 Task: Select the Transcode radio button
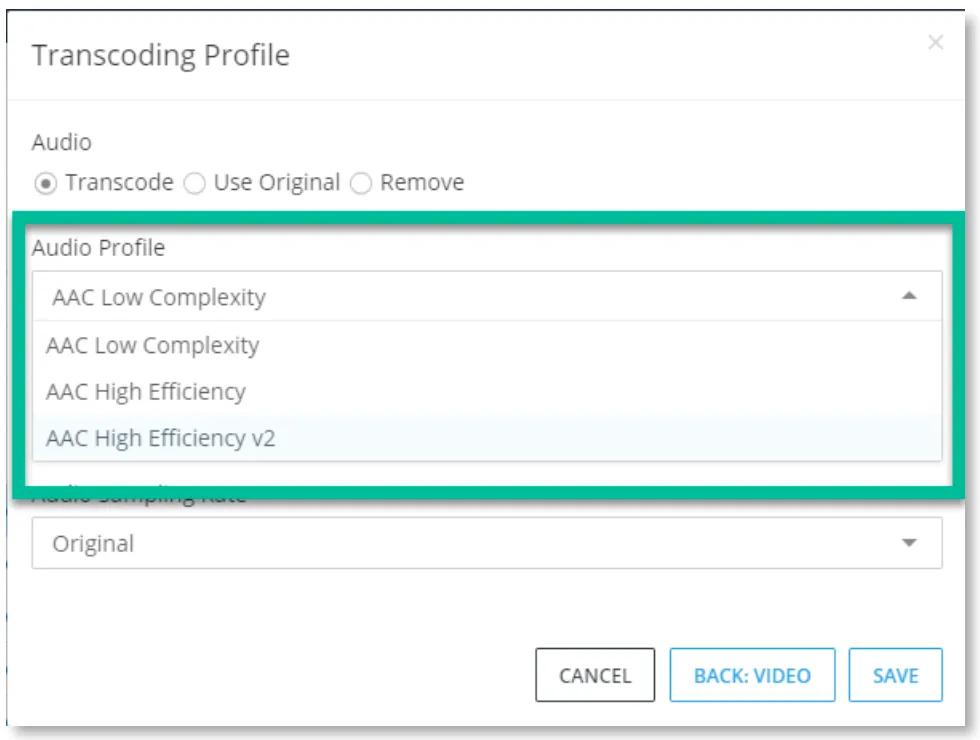[x=45, y=184]
